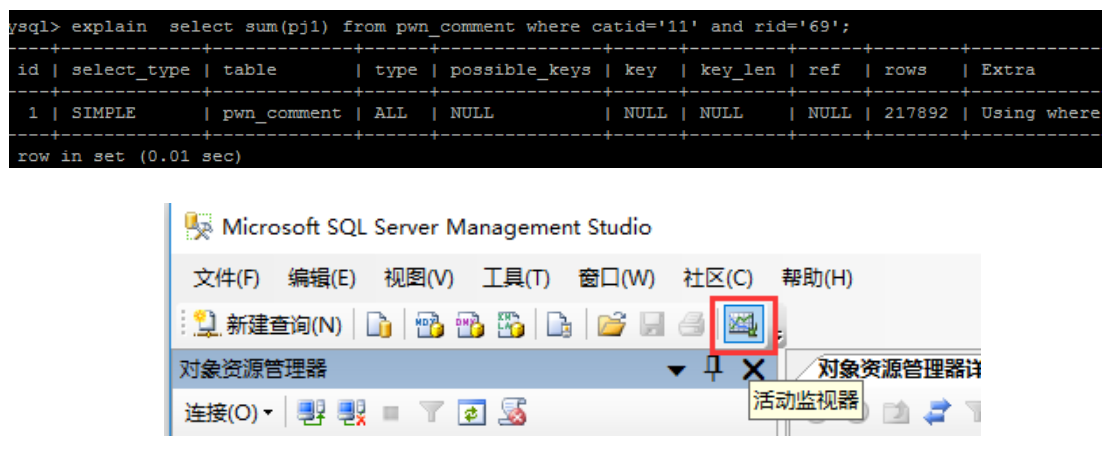Click the Open File folder icon

coord(611,325)
